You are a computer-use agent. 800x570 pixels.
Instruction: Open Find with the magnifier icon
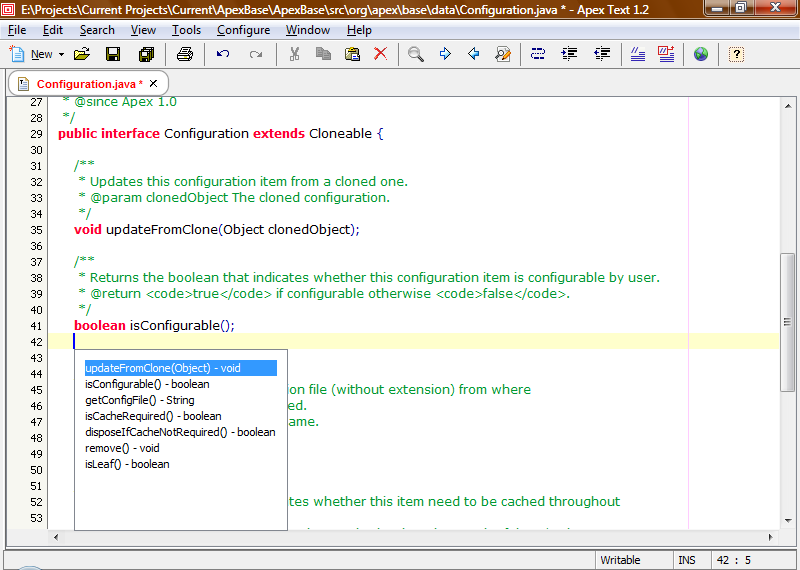(x=415, y=54)
